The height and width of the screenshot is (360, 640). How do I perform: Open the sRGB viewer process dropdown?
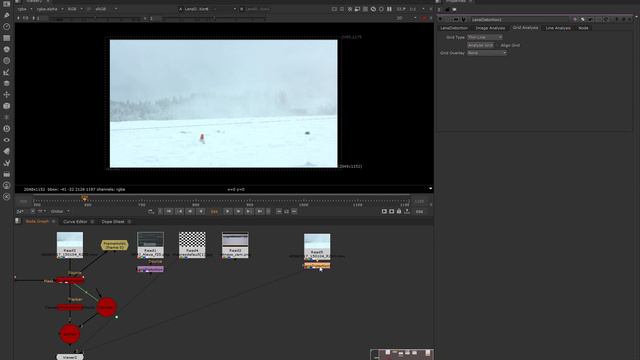106,9
